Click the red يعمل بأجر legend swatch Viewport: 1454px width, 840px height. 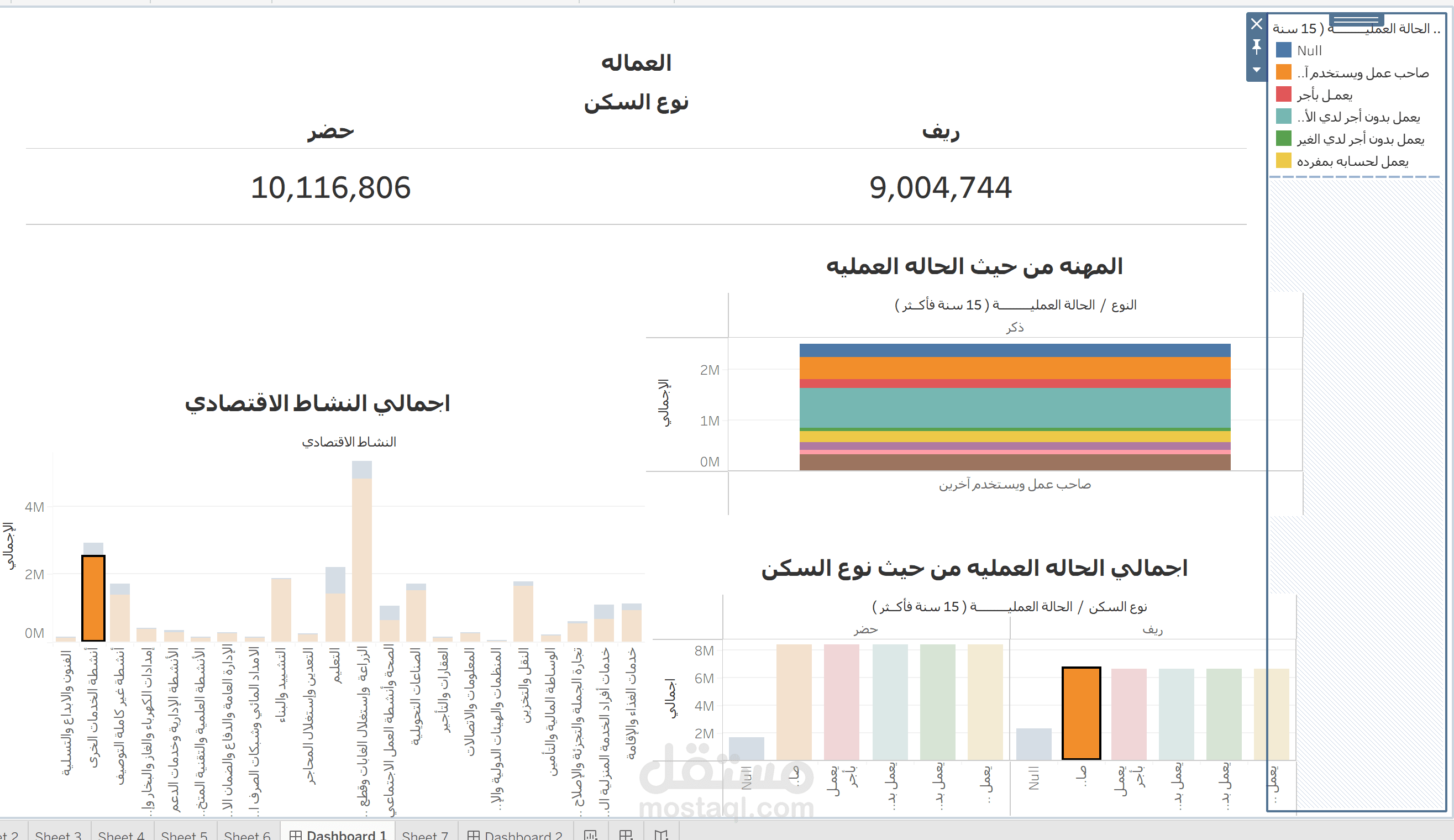pos(1283,94)
